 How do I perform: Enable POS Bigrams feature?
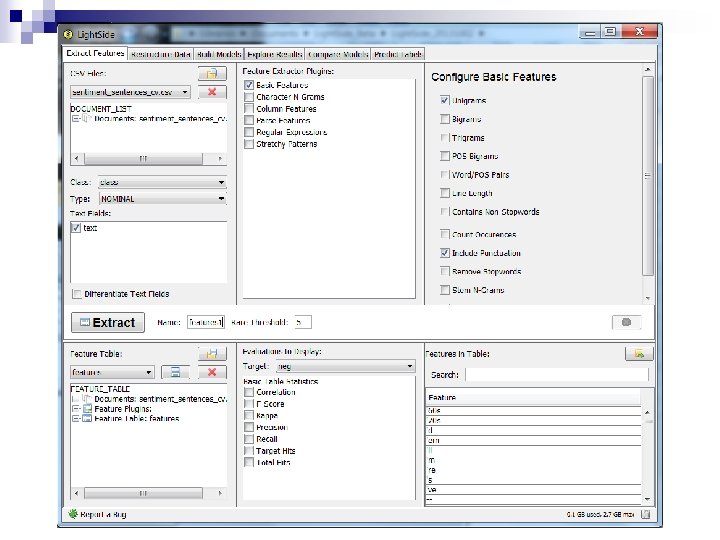point(444,156)
